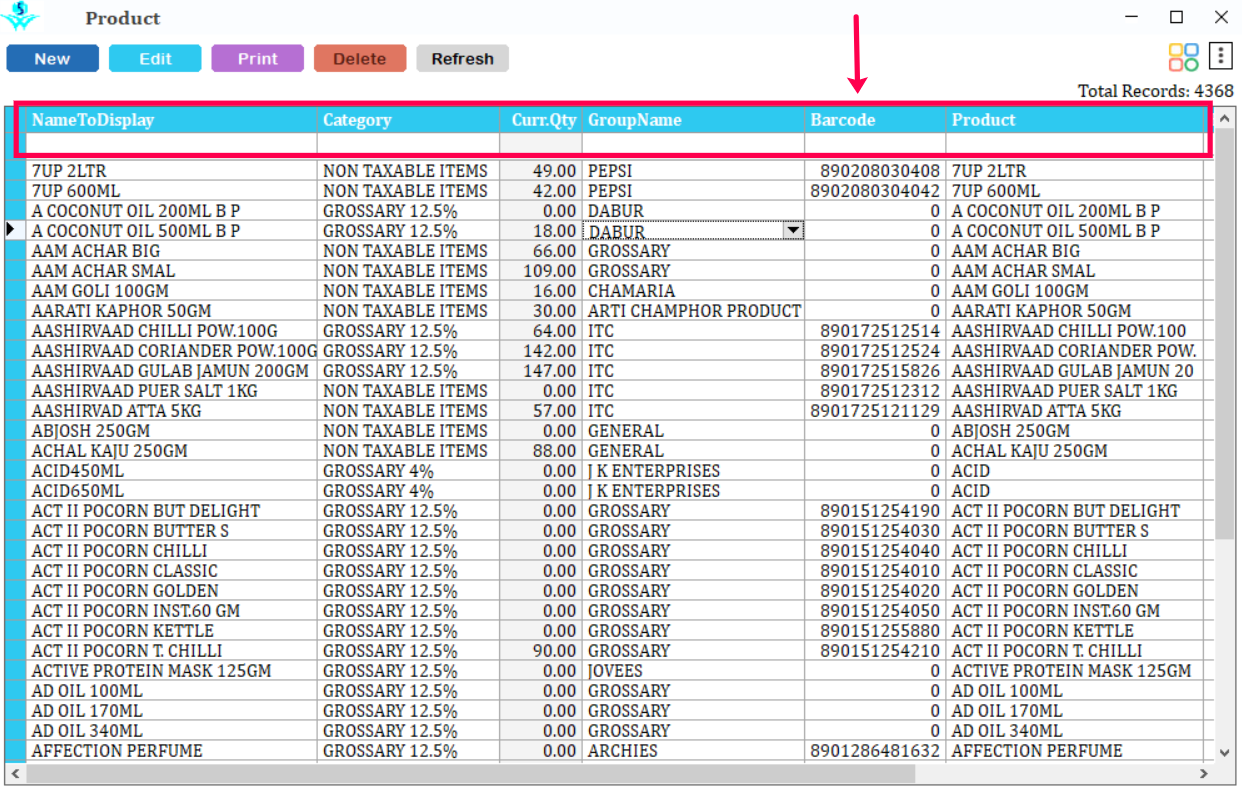The width and height of the screenshot is (1242, 789).
Task: Sort by Barcode column header
Action: tap(875, 120)
